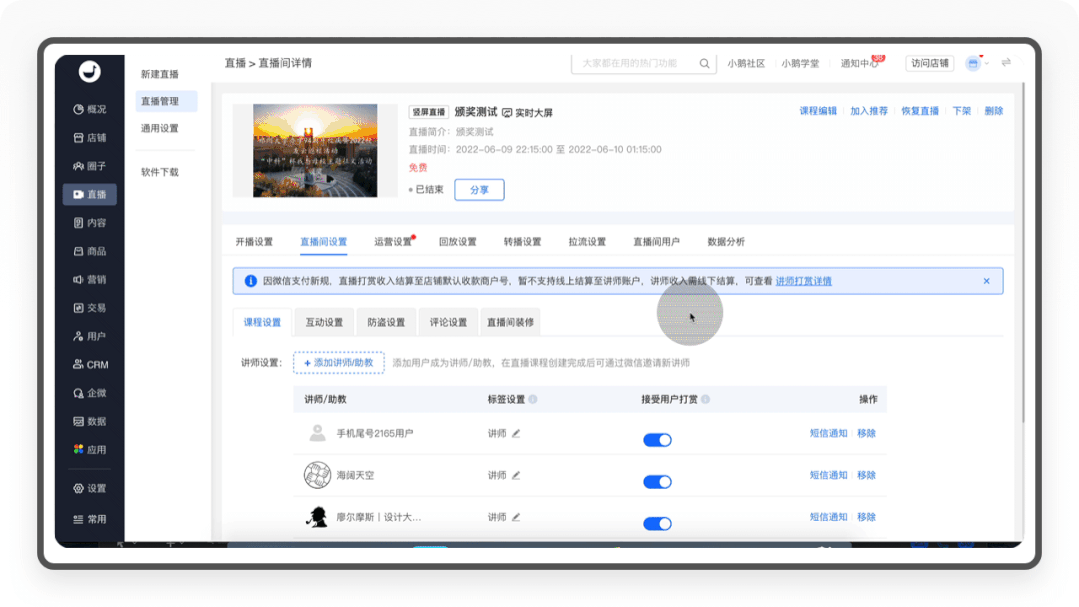Open 直播 in the left sidebar

tap(89, 194)
